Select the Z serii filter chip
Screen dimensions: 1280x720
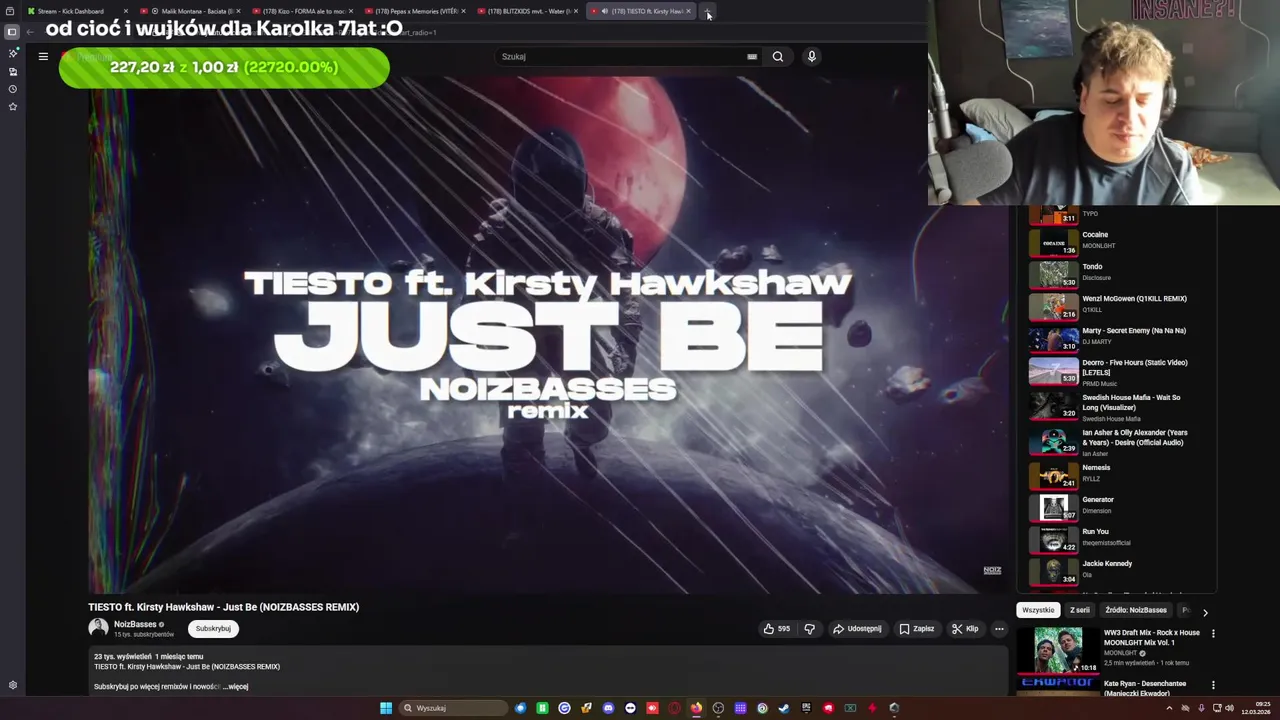tap(1080, 610)
